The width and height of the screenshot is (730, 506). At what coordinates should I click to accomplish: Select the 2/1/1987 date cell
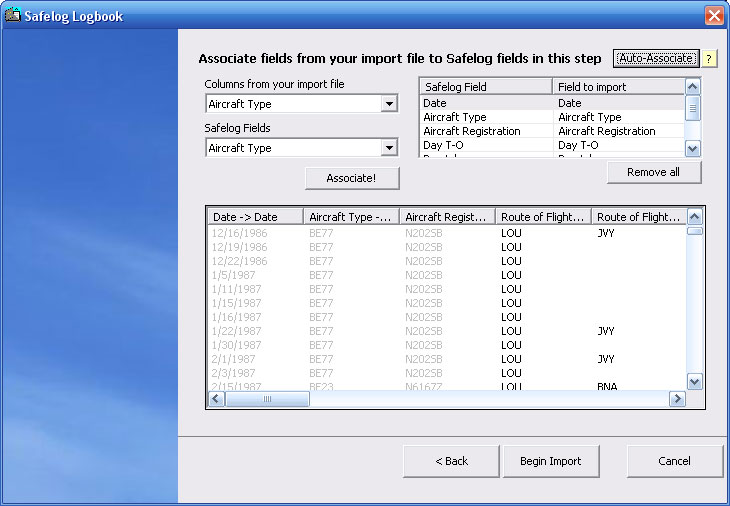233,358
